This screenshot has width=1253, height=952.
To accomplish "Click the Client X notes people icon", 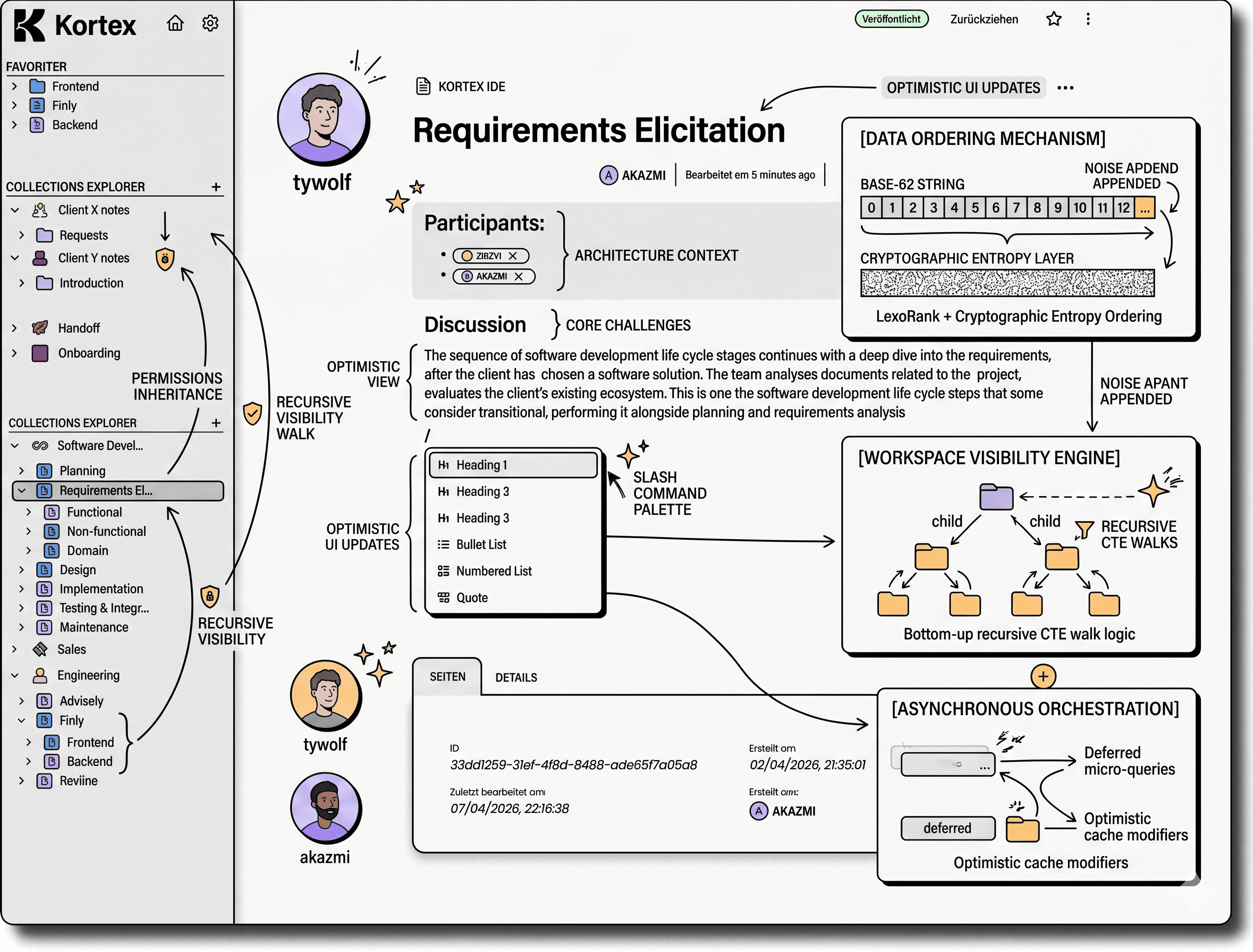I will pos(40,210).
